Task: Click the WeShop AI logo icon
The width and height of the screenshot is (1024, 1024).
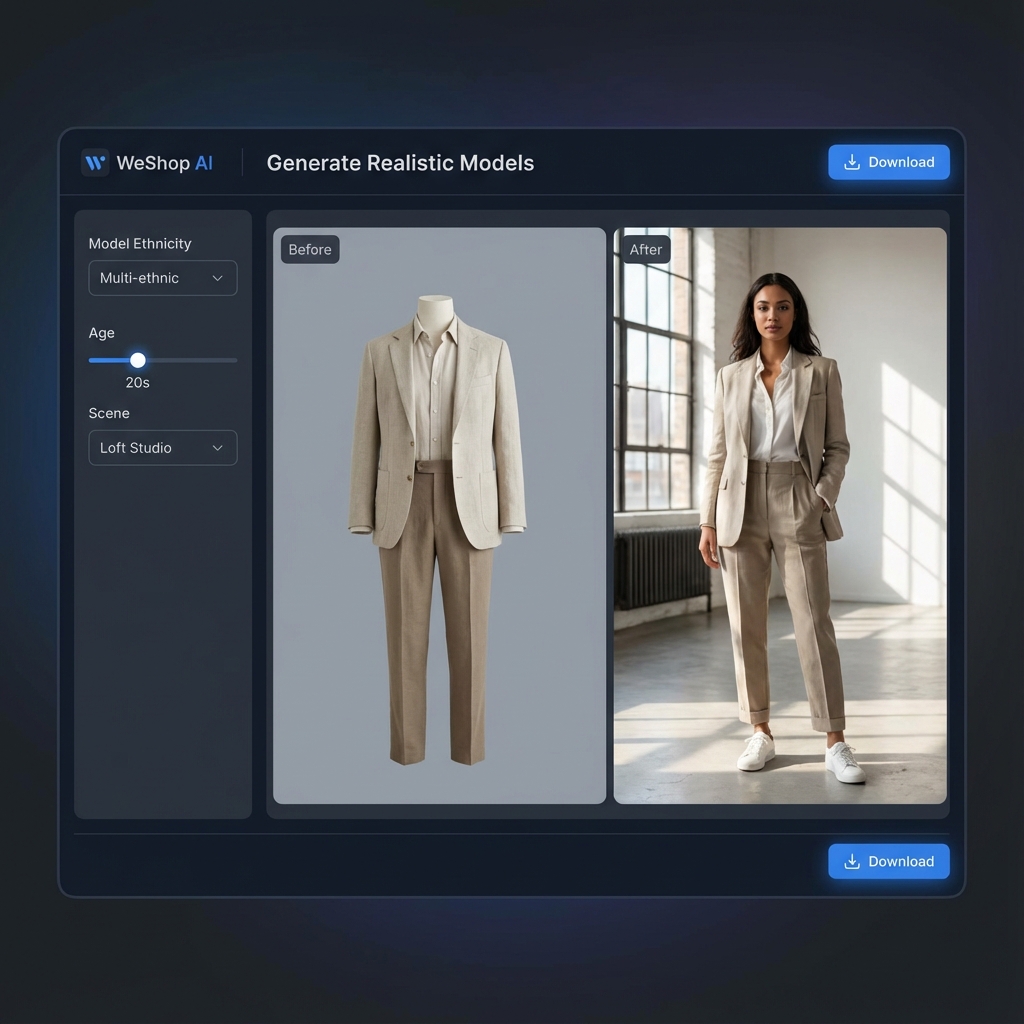Action: 95,163
